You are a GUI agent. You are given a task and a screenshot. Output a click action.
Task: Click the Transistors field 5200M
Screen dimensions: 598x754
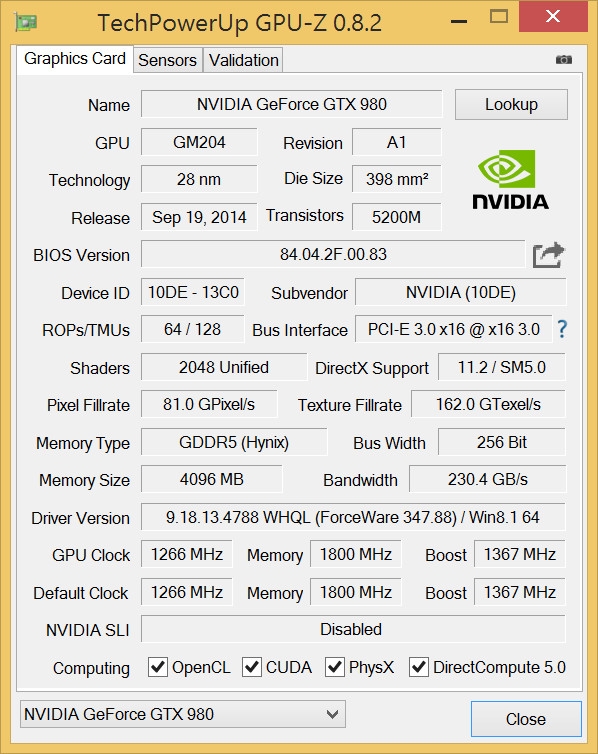[397, 217]
